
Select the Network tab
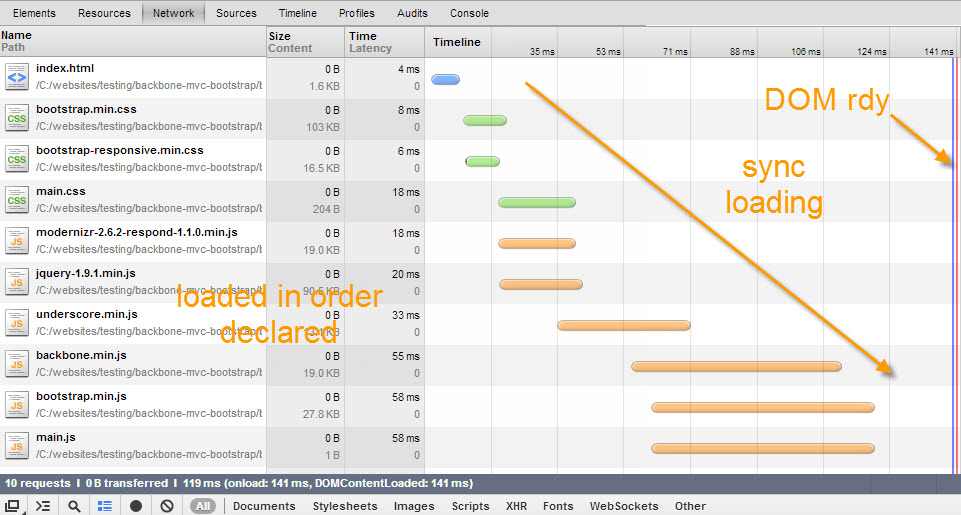click(173, 13)
